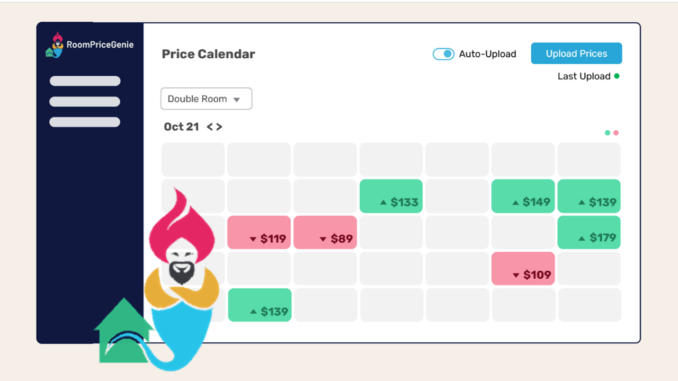Select the second sidebar menu item
The height and width of the screenshot is (381, 678).
[85, 102]
